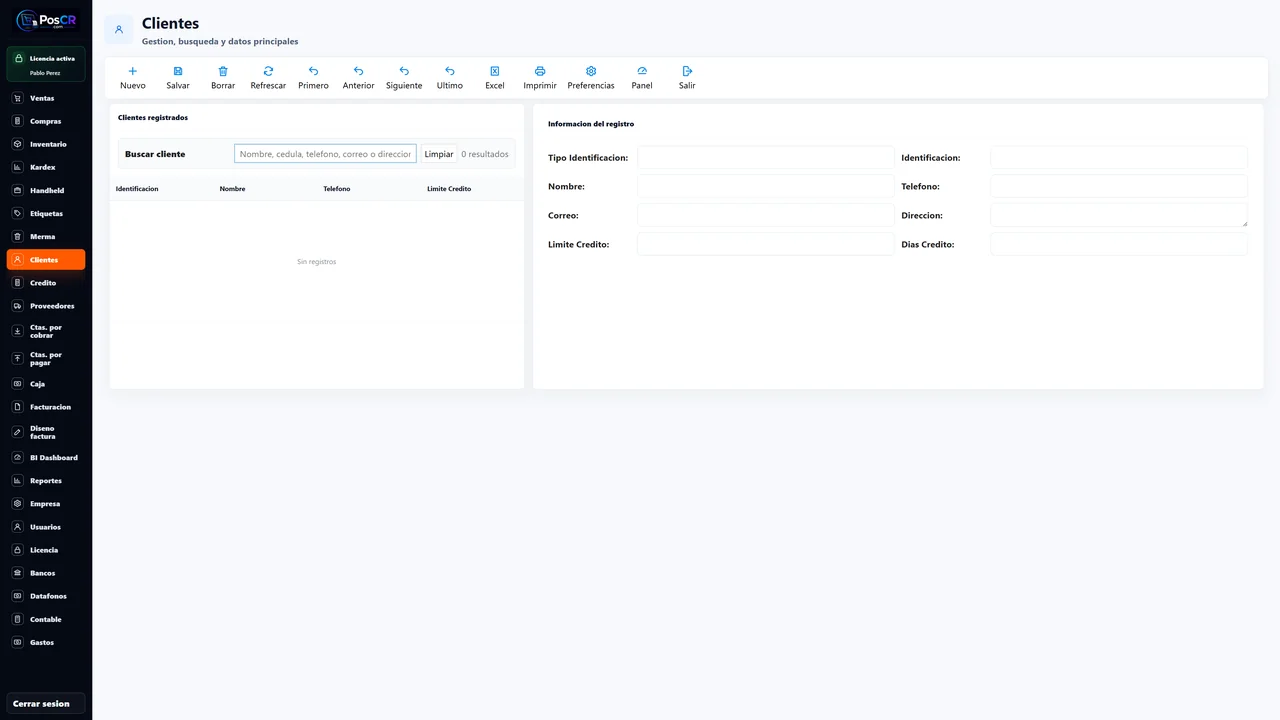Export clients with the Excel icon
Viewport: 1280px width, 720px height.
coord(495,71)
